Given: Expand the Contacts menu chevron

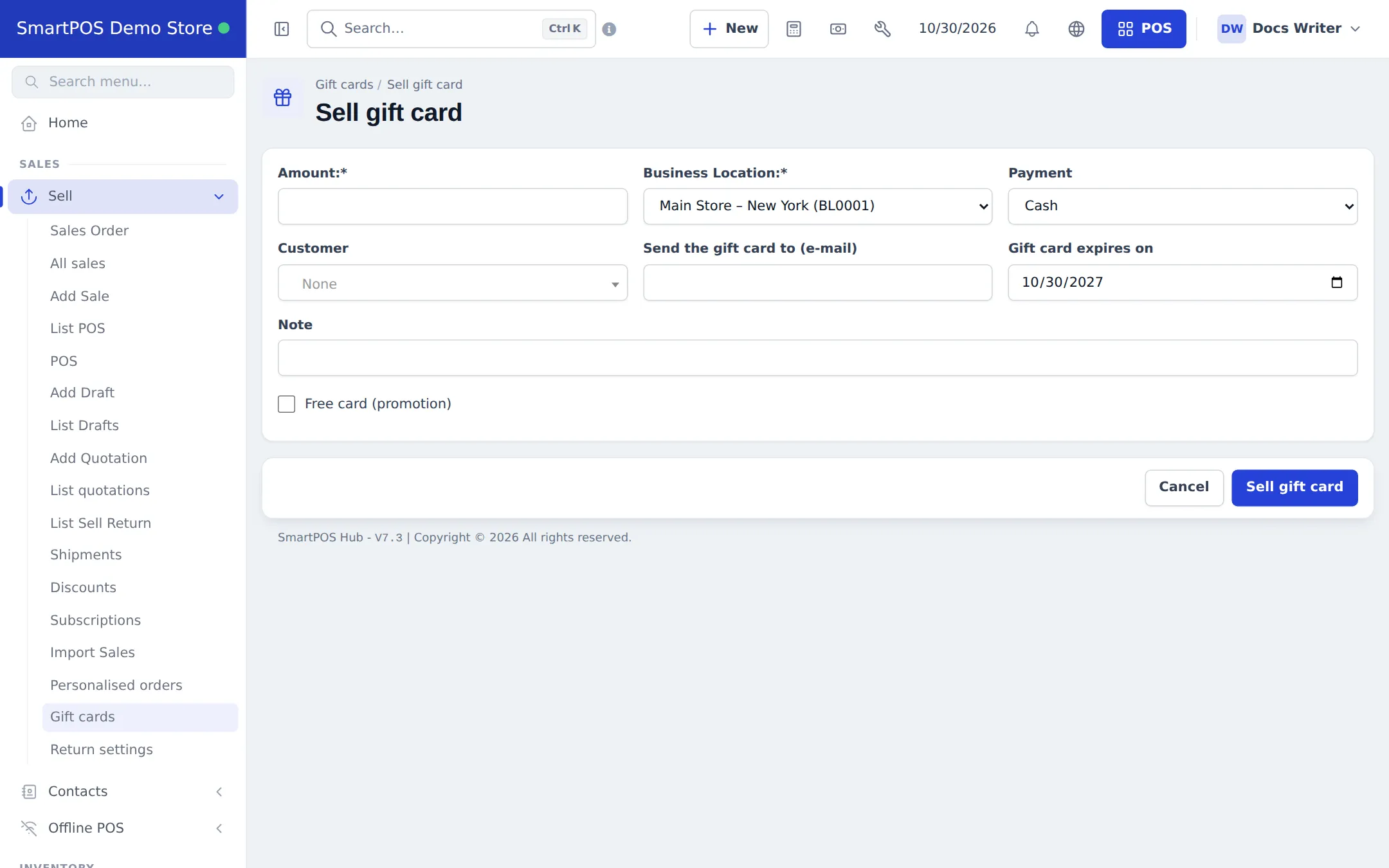Looking at the screenshot, I should pos(219,791).
